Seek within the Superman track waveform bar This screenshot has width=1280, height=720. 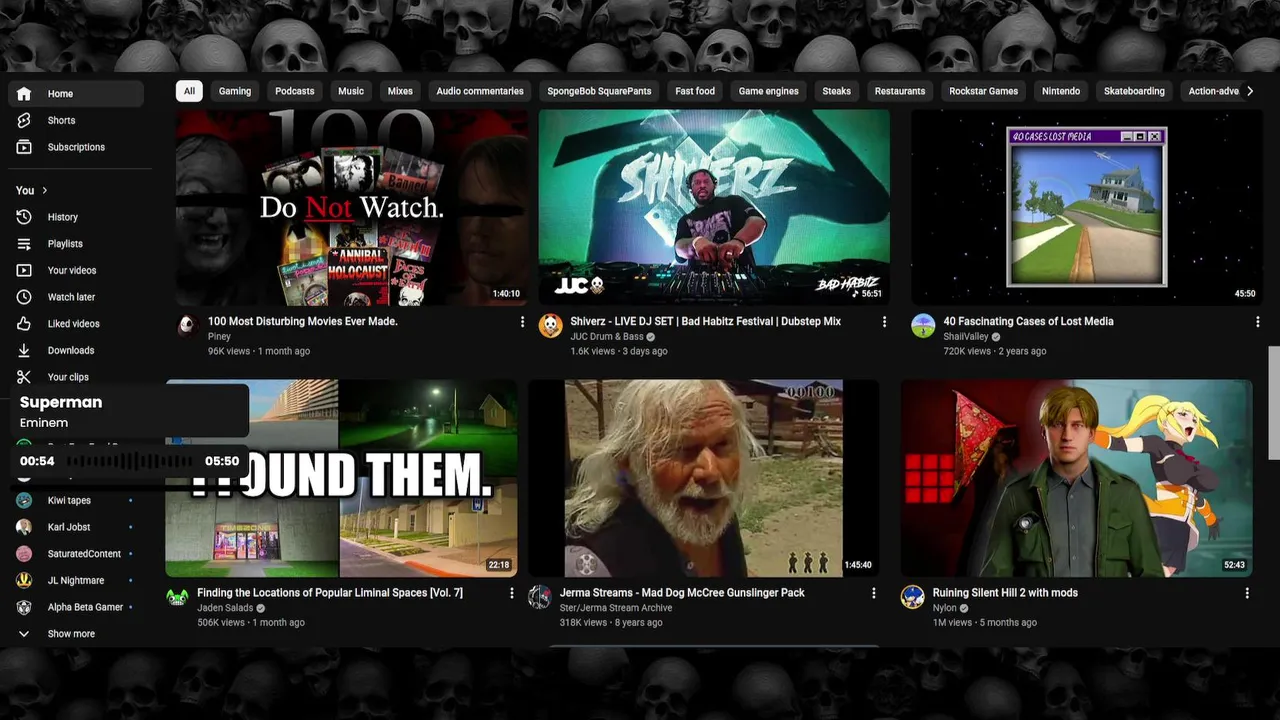tap(130, 461)
